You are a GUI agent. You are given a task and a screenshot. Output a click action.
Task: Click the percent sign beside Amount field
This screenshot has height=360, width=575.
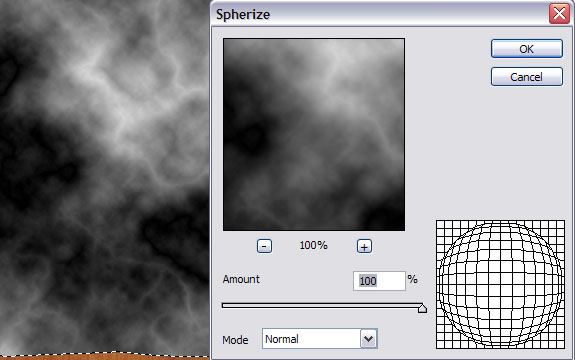(413, 279)
